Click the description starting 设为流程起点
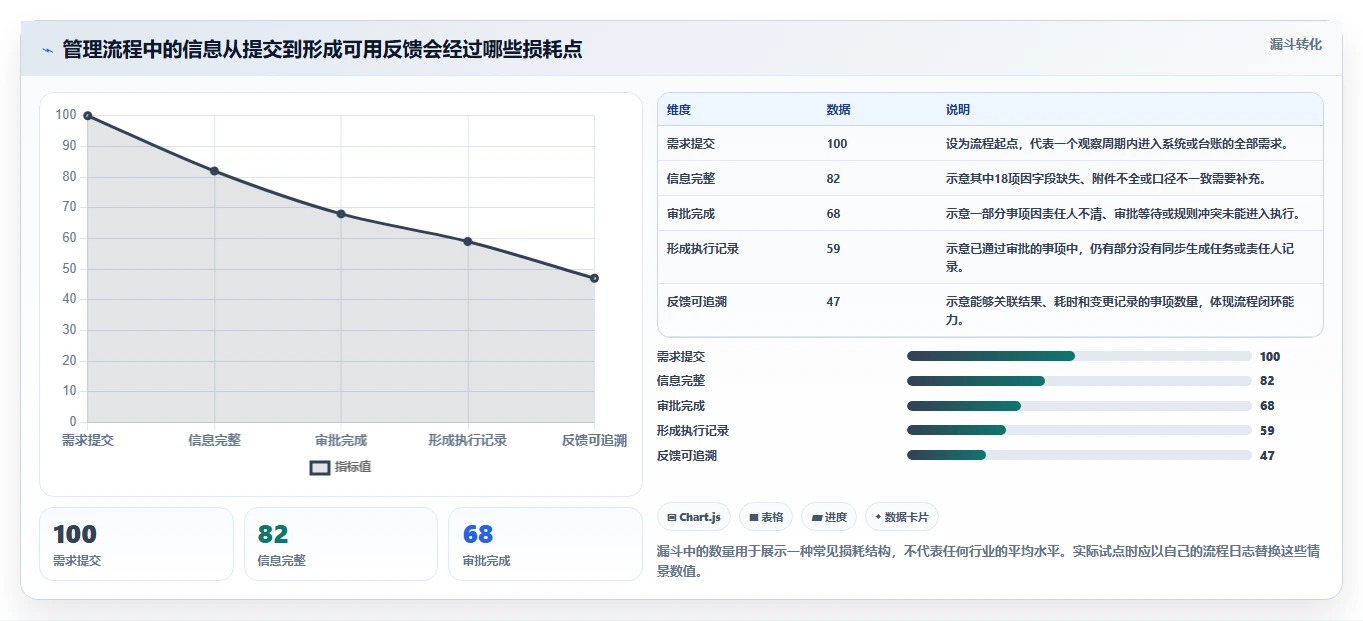The image size is (1363, 621). (1117, 144)
